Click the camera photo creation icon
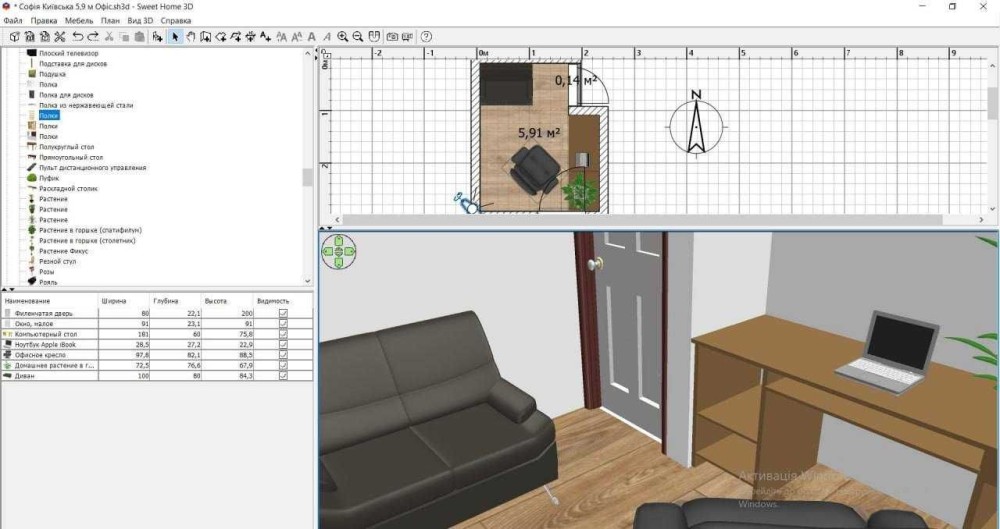This screenshot has width=1000, height=529. [x=392, y=37]
